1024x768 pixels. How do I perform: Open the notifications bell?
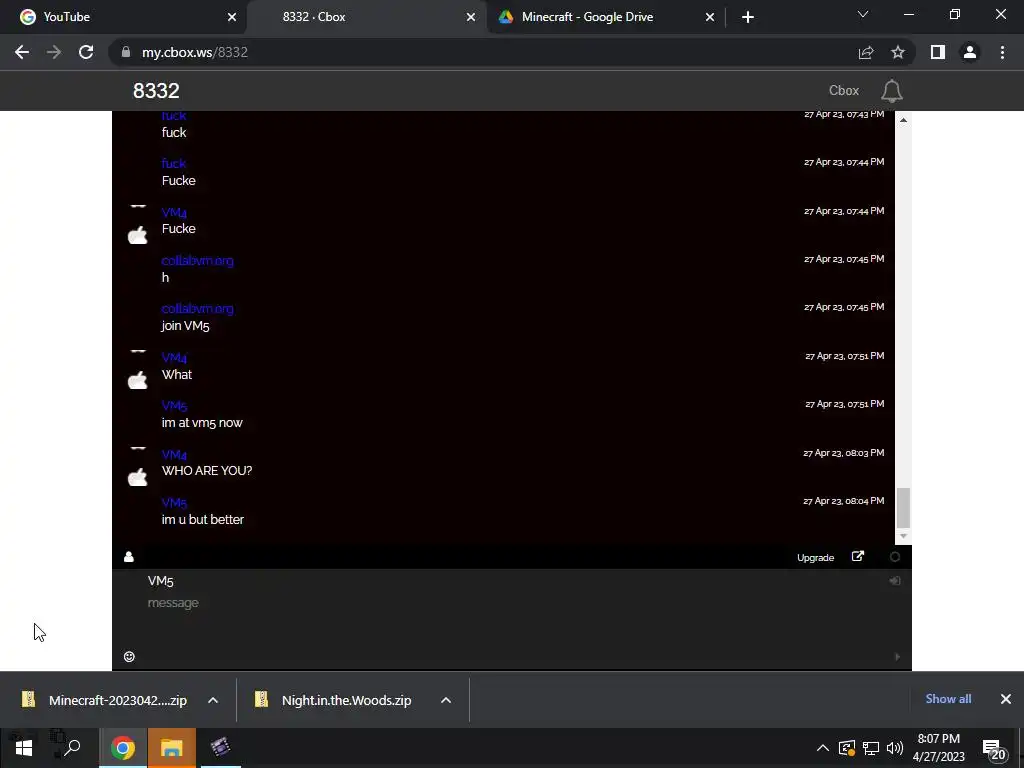click(x=891, y=91)
